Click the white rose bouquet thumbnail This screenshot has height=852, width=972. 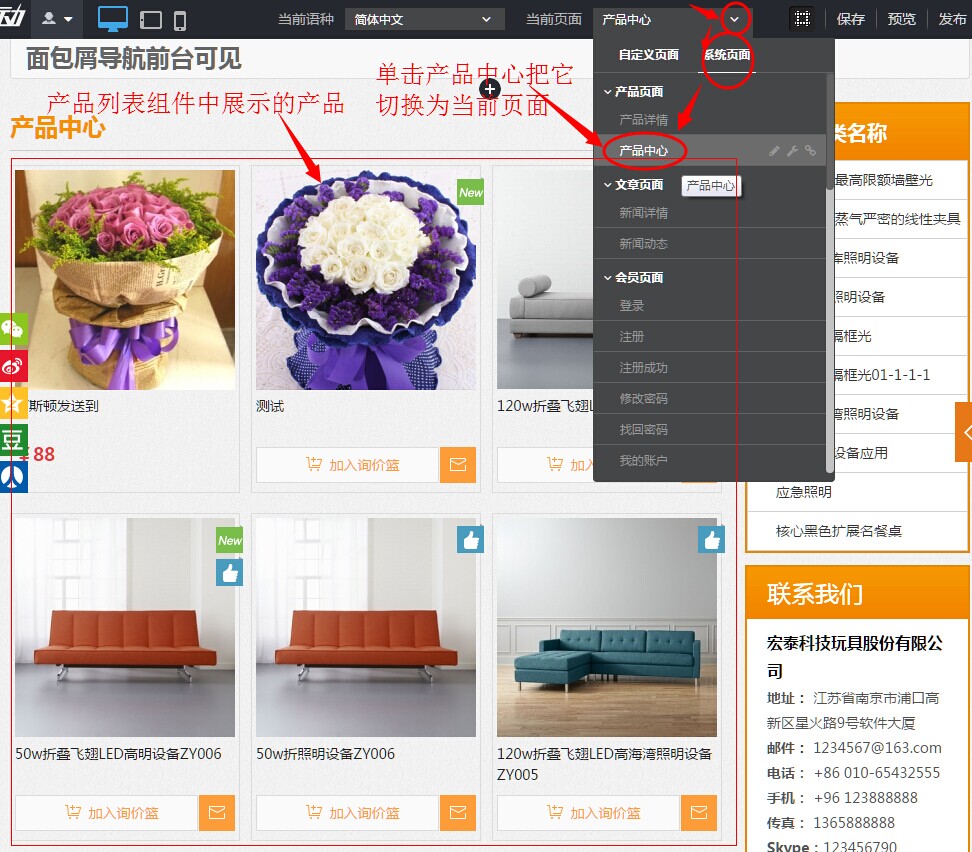(x=366, y=278)
